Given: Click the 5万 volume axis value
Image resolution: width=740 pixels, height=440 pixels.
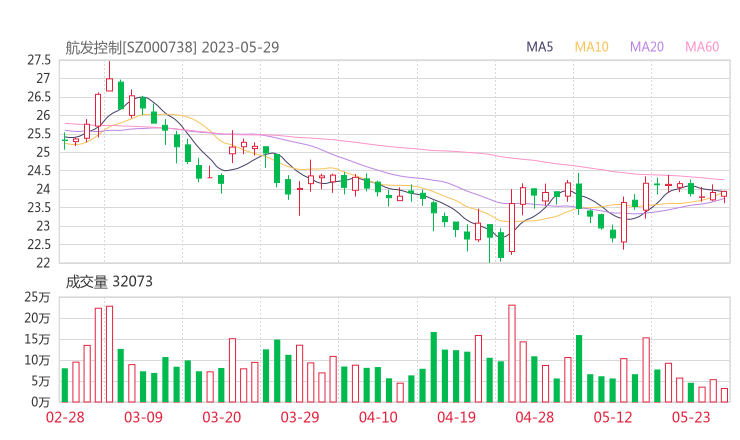Looking at the screenshot, I should click(x=41, y=381).
